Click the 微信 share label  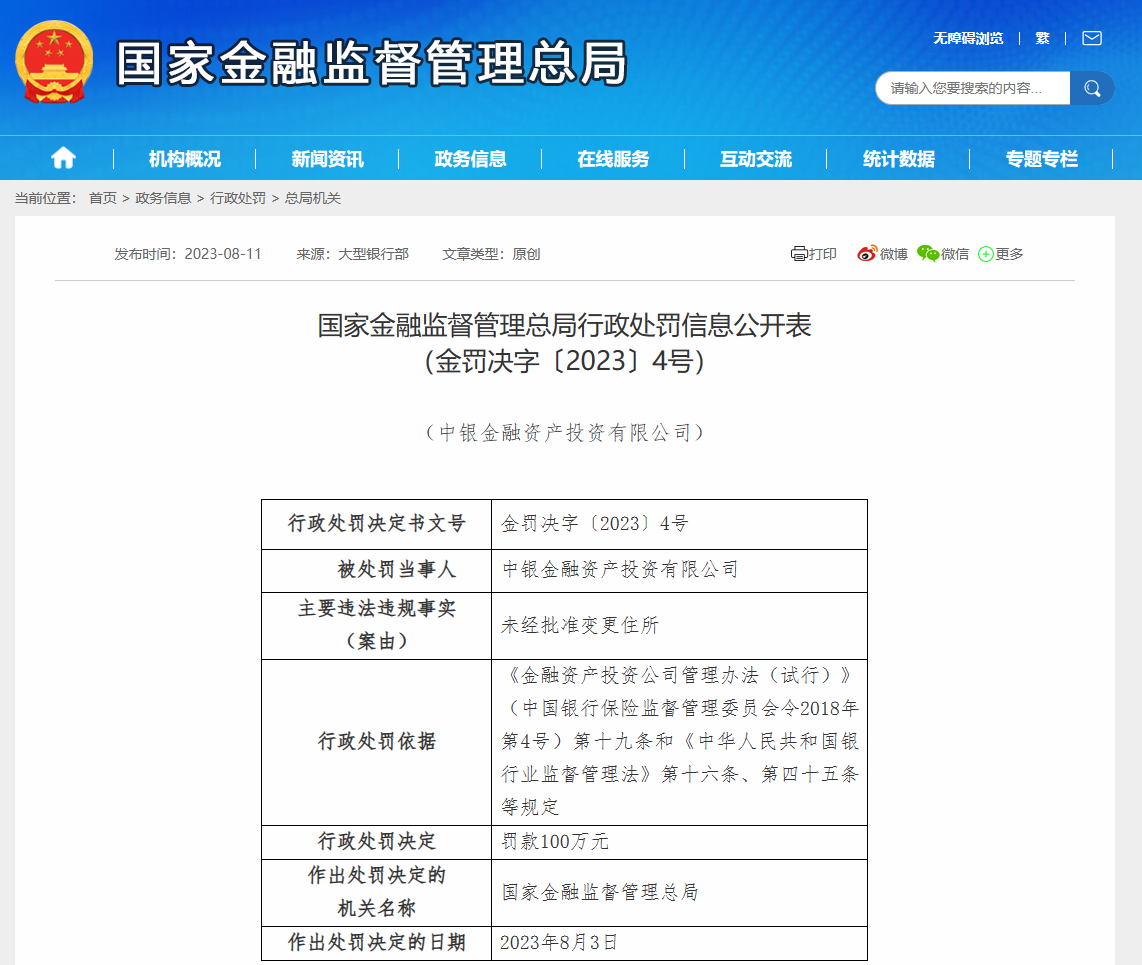955,253
